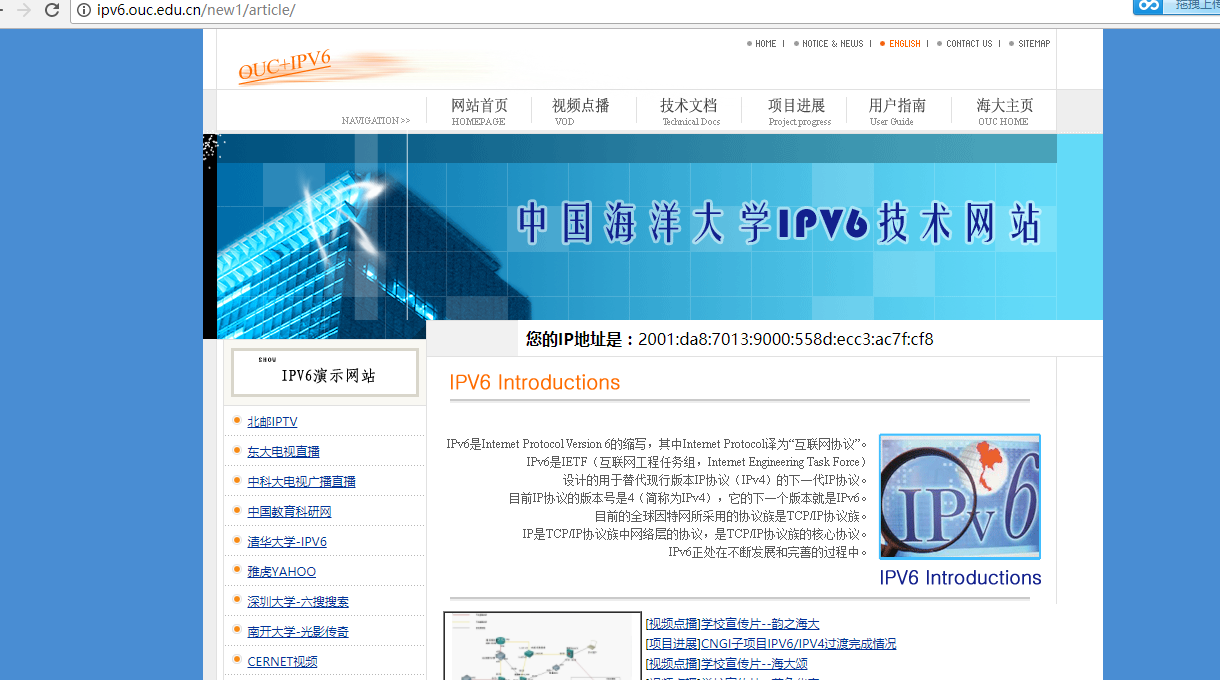The width and height of the screenshot is (1220, 680).
Task: Click the browser forward arrow button
Action: (x=24, y=10)
